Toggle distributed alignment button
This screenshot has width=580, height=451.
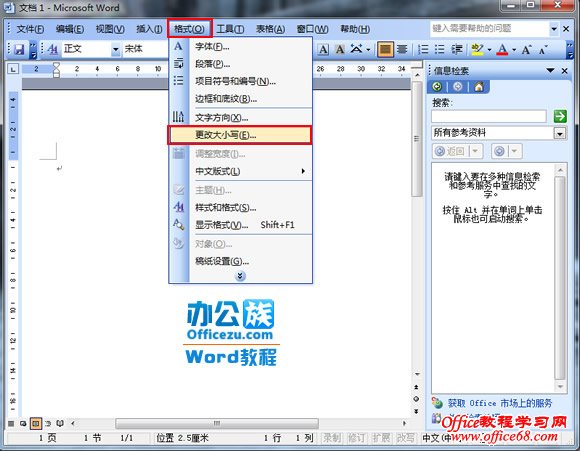pos(402,49)
